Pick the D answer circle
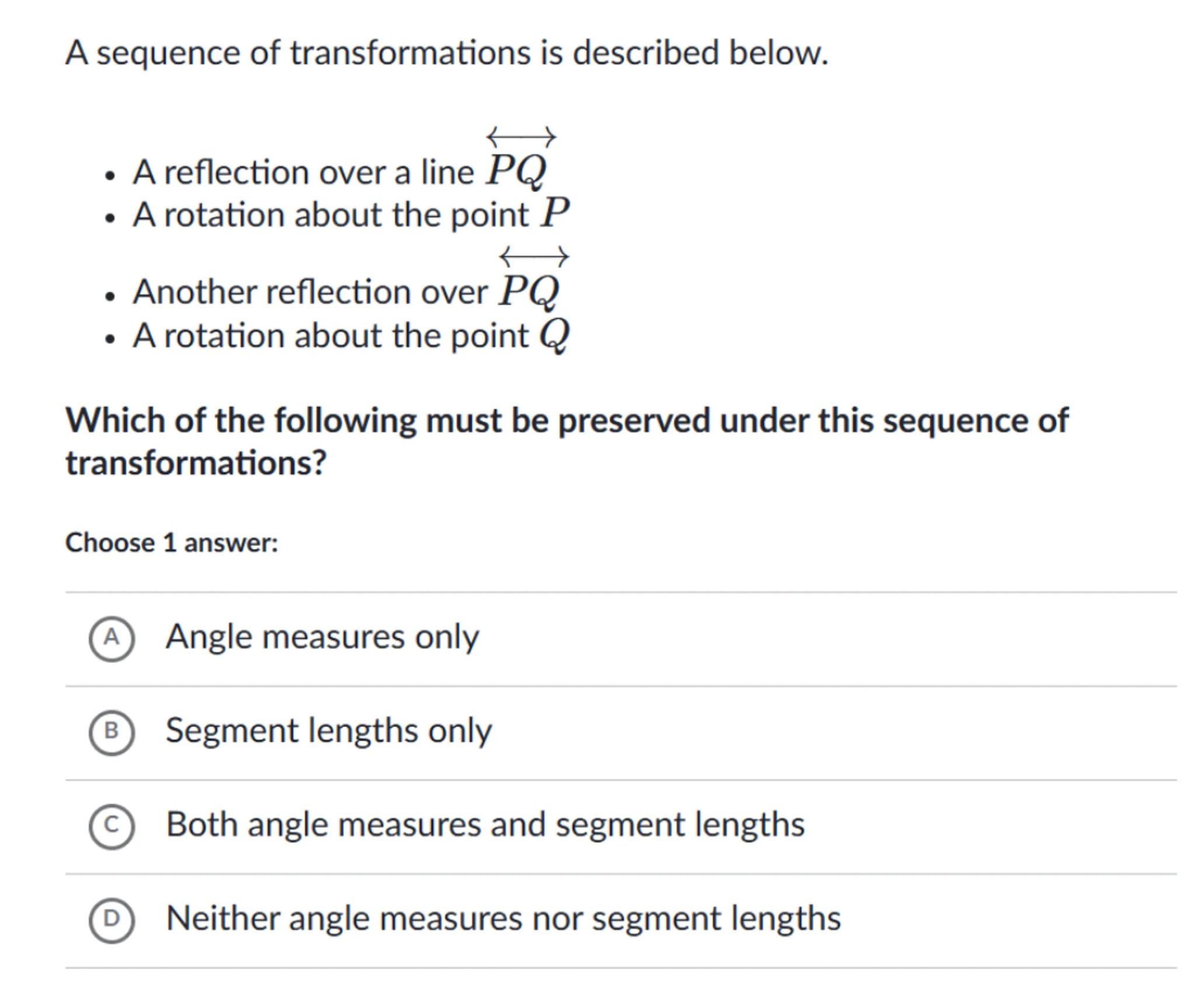This screenshot has height=1008, width=1196. (x=112, y=920)
